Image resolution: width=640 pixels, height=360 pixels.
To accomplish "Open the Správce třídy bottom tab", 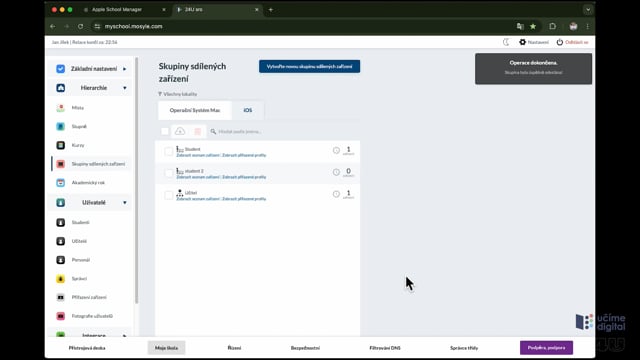I will (x=464, y=348).
